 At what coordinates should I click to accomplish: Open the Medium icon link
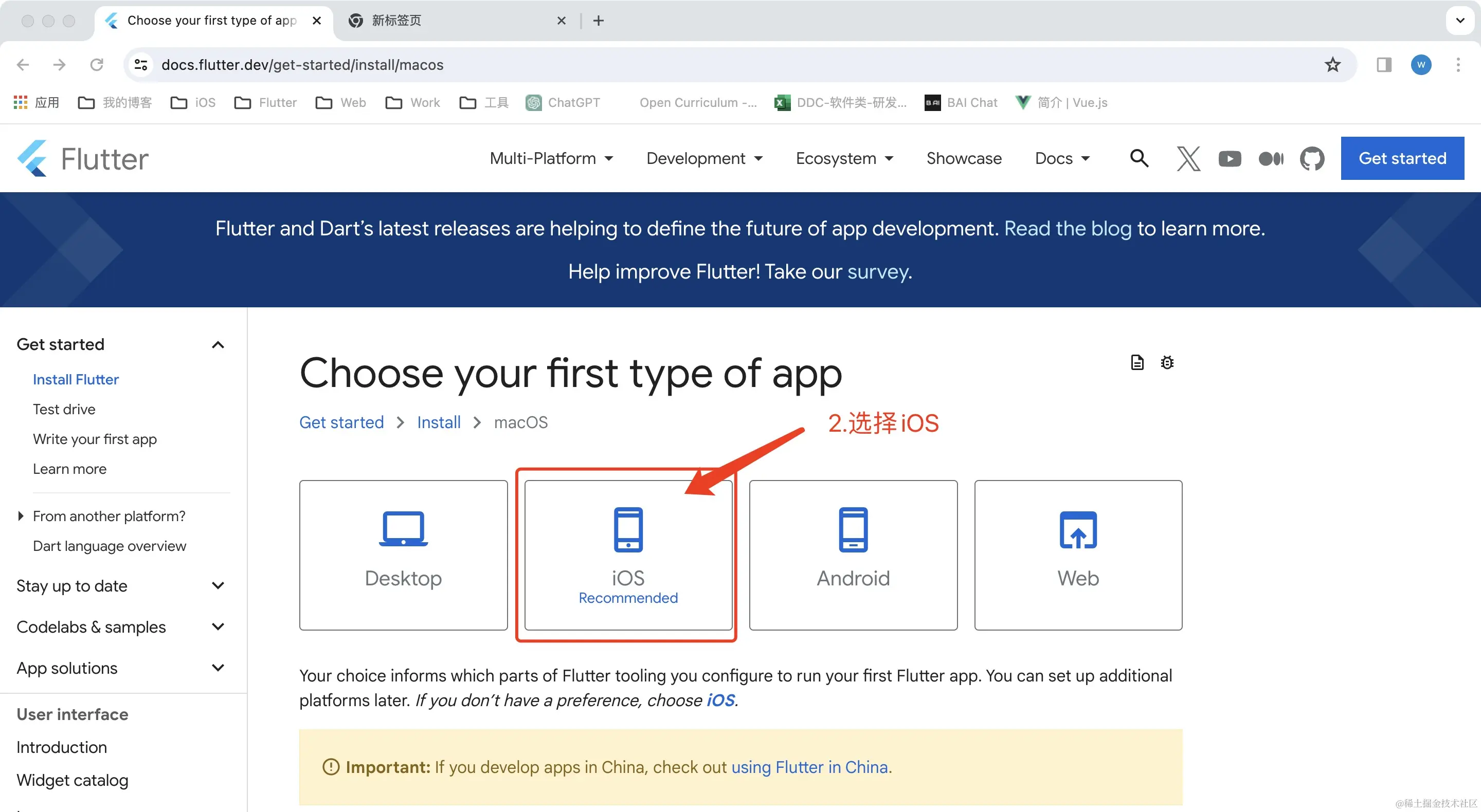(1271, 159)
